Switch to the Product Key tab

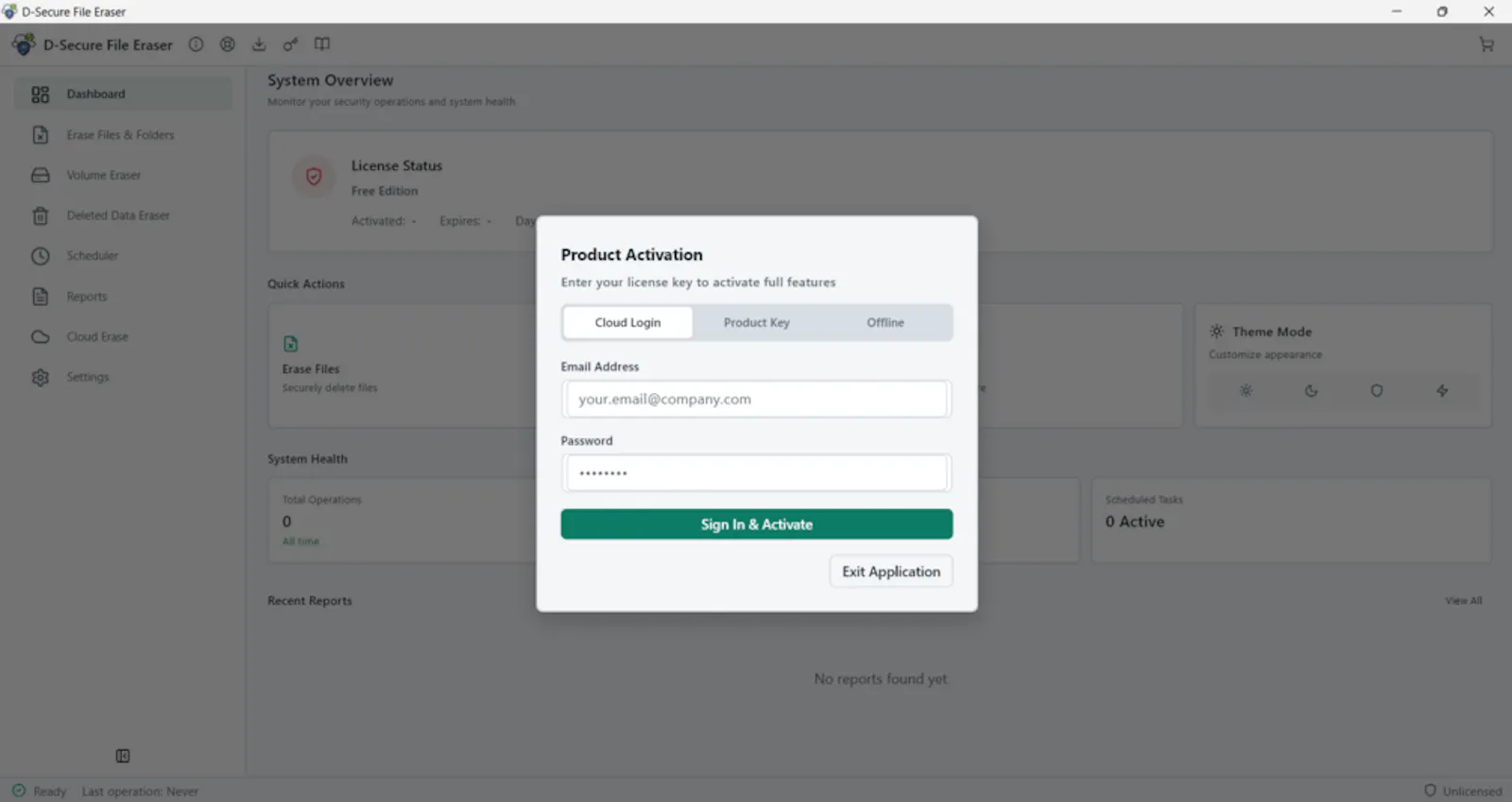pos(757,323)
